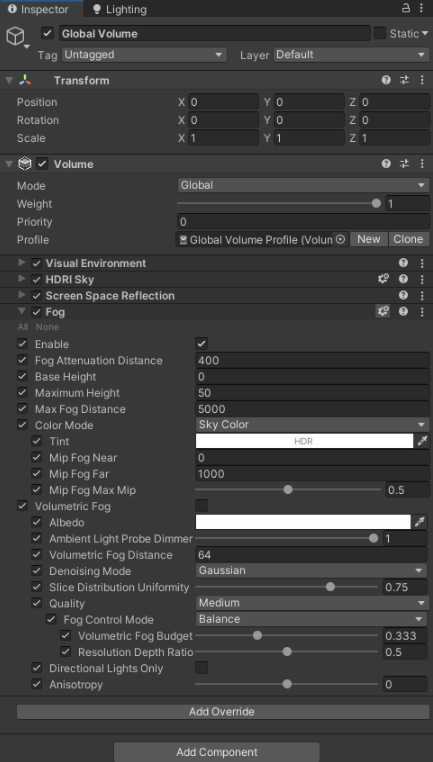Click the Tint HDR color swatch
Viewport: 433px width, 762px height.
point(304,441)
